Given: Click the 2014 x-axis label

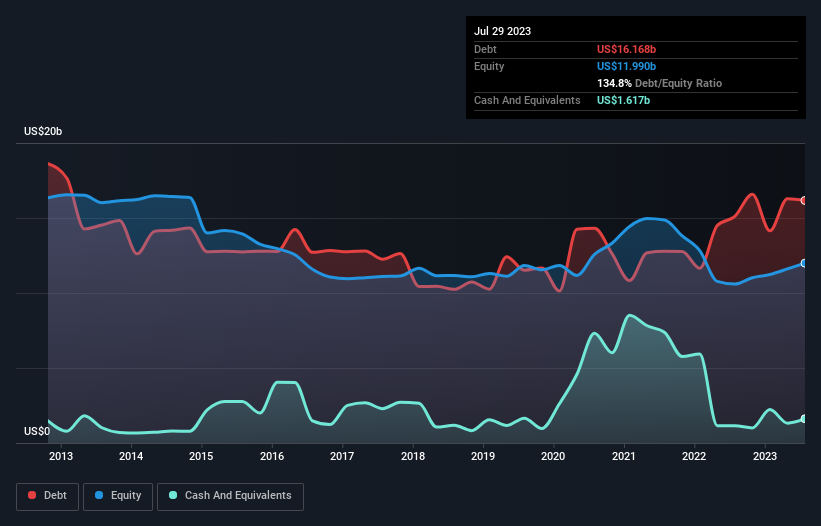Looking at the screenshot, I should (x=131, y=456).
